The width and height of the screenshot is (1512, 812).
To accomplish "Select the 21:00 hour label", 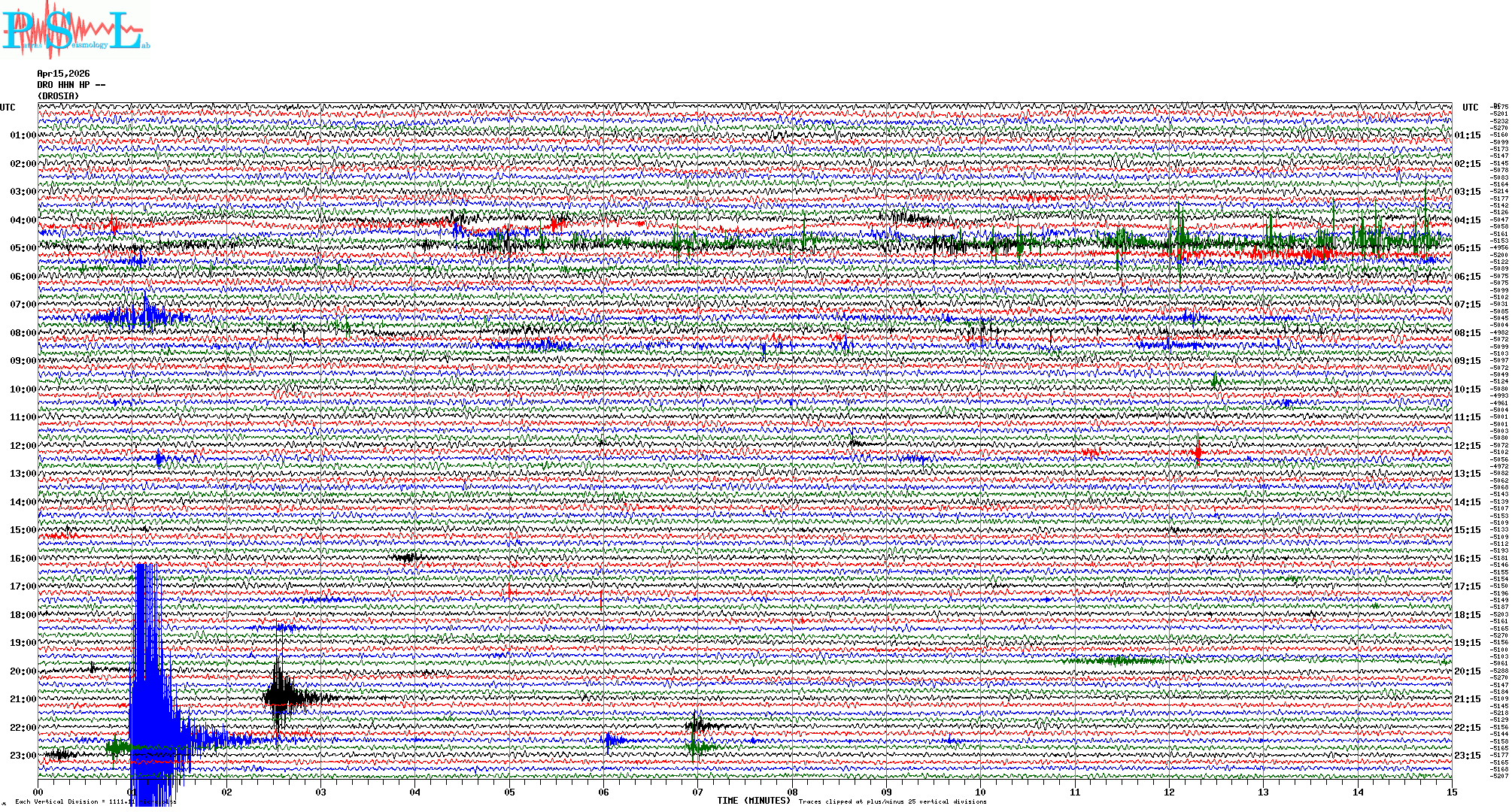I will [x=23, y=699].
